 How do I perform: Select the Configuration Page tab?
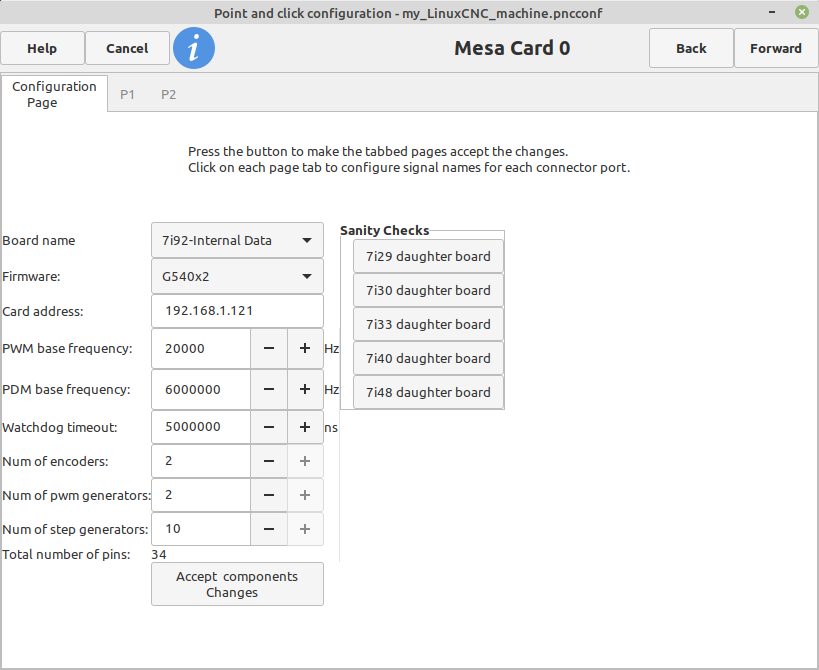coord(54,94)
